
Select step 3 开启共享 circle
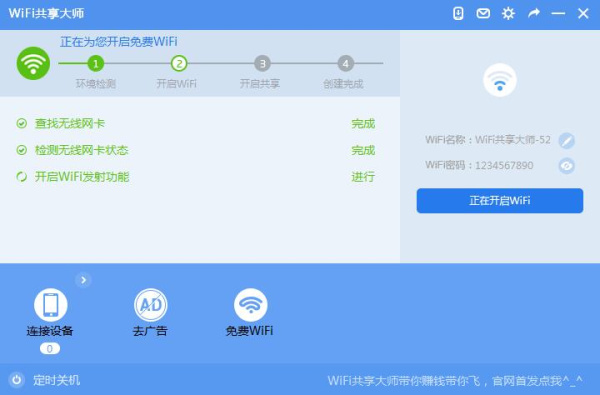coord(262,64)
